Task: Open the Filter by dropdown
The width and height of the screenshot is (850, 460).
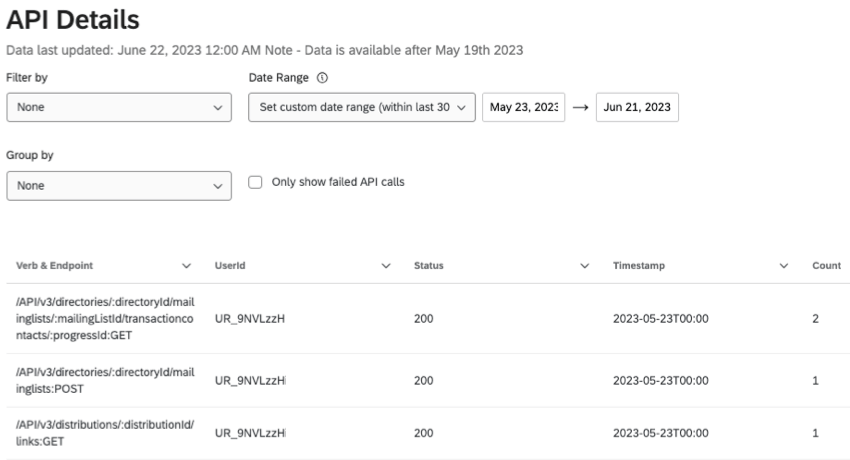Action: pos(119,107)
